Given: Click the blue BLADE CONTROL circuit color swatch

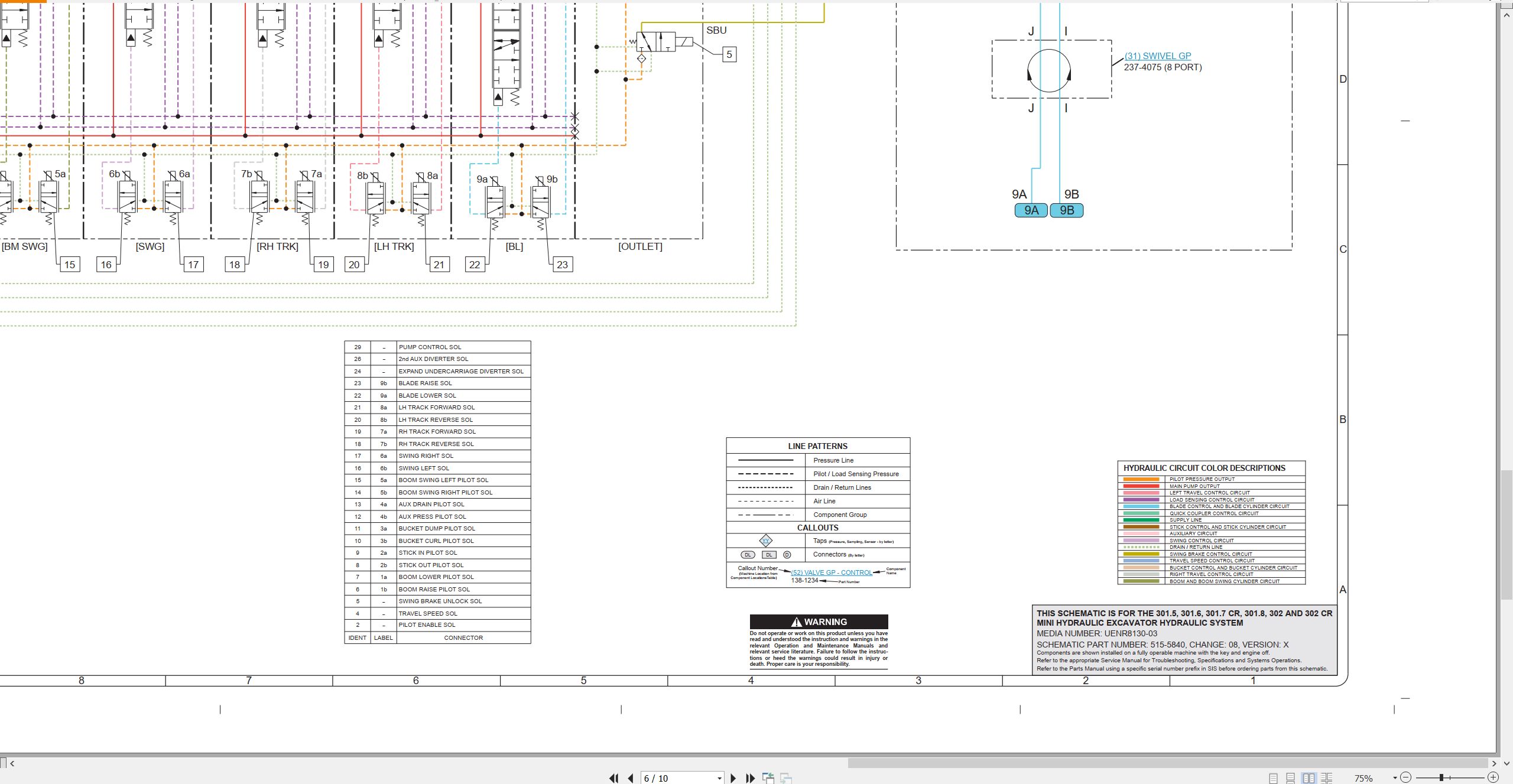Looking at the screenshot, I should (1141, 506).
